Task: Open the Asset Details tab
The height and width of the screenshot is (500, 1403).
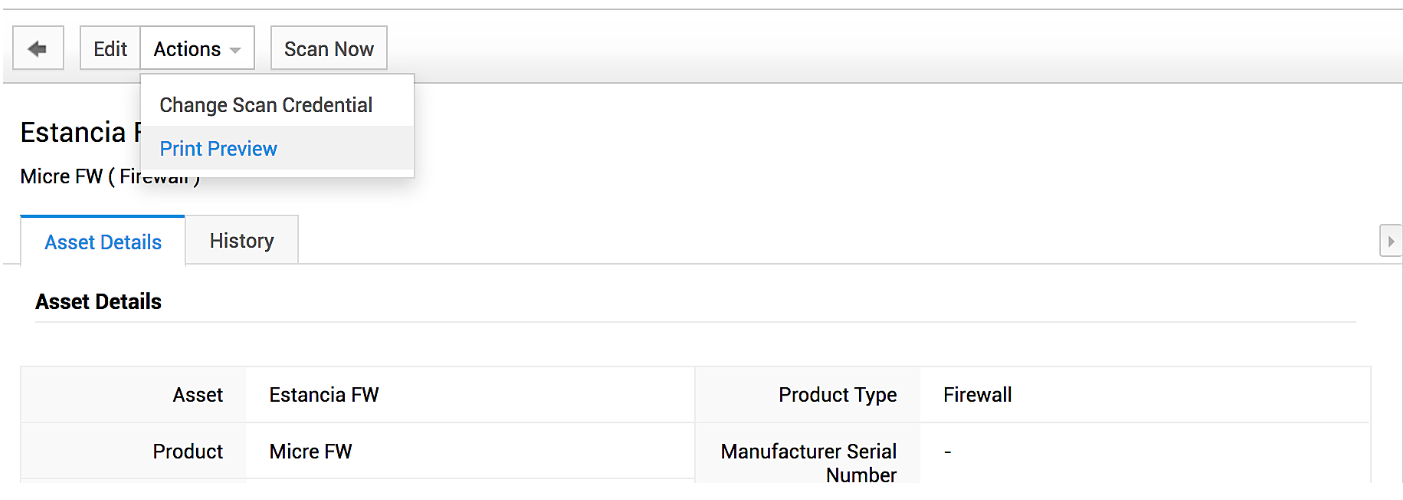Action: pyautogui.click(x=103, y=242)
